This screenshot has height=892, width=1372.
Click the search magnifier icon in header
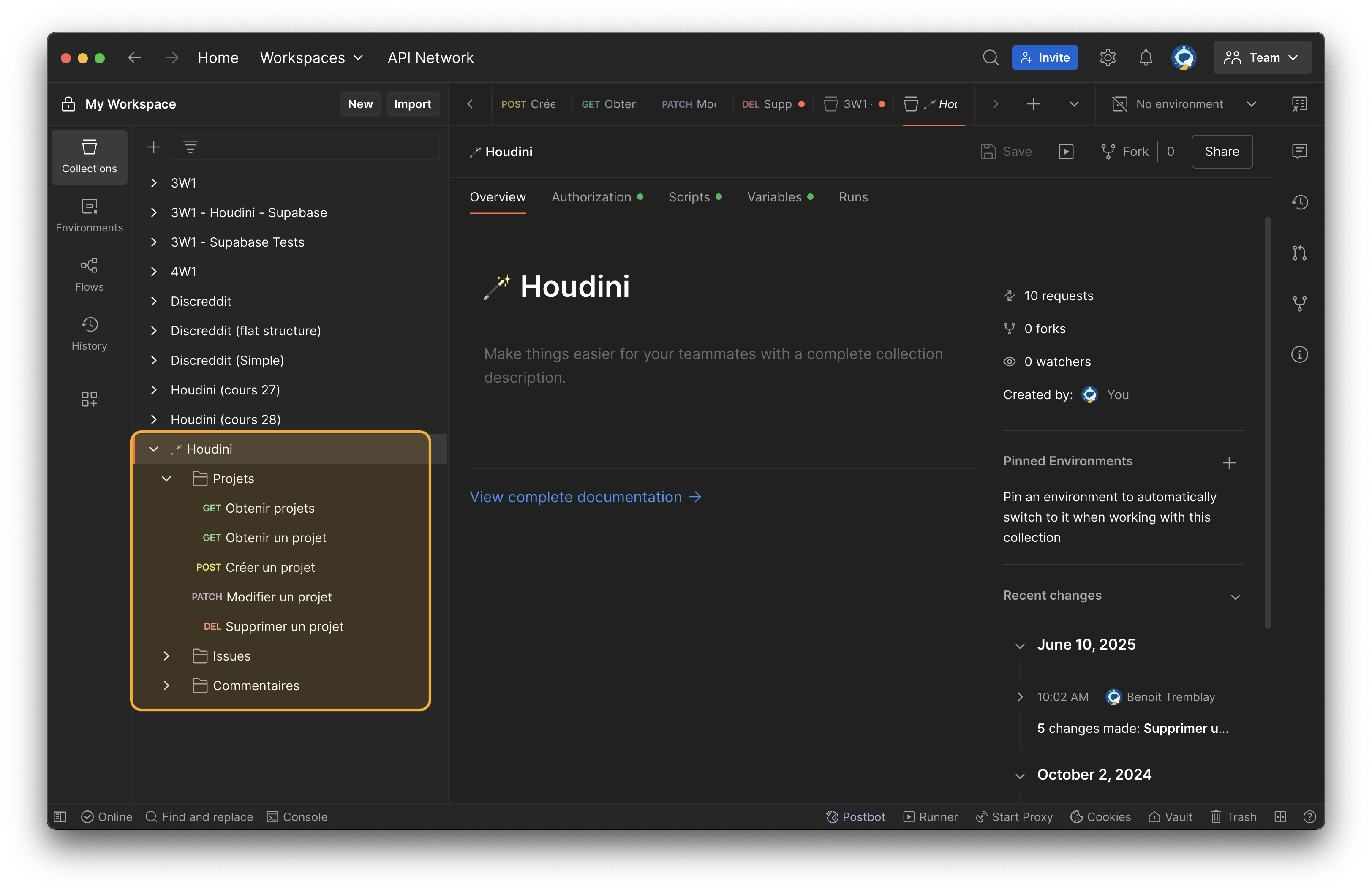[991, 57]
